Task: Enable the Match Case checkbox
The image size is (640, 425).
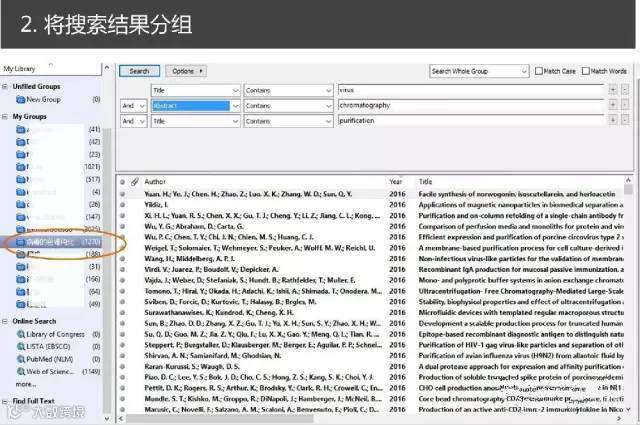Action: pyautogui.click(x=539, y=71)
